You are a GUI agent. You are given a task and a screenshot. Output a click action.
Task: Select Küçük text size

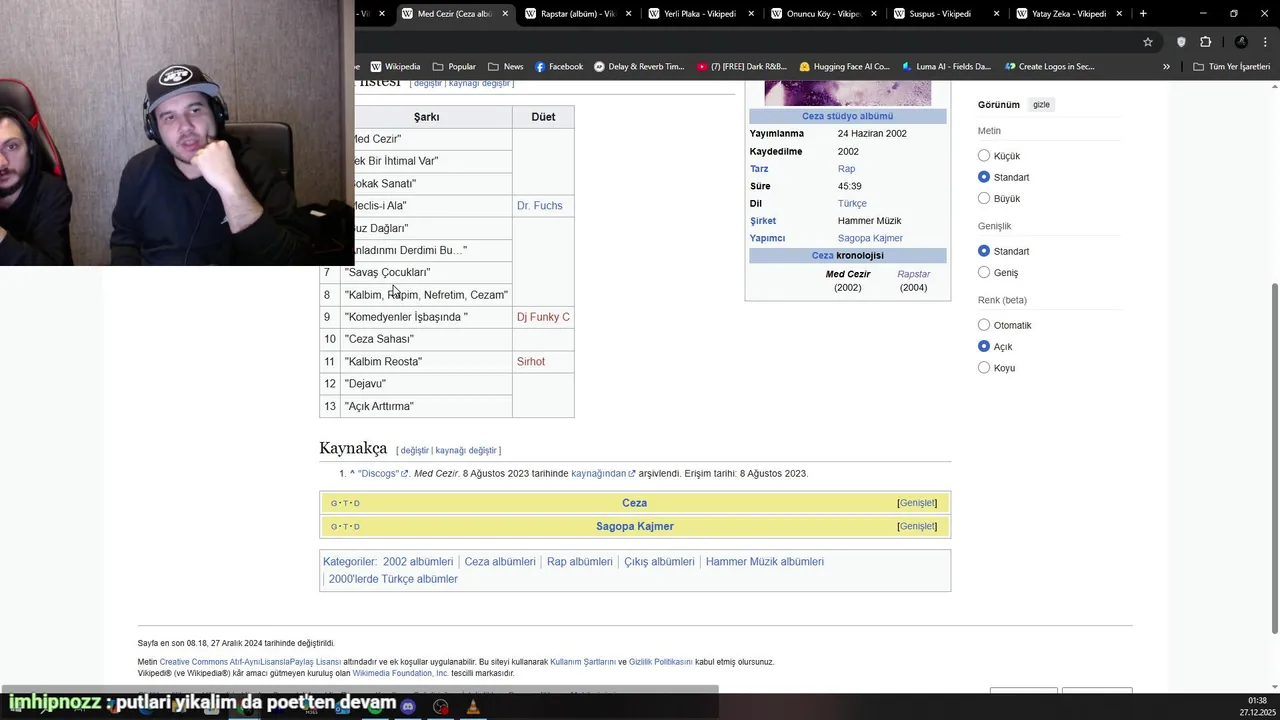[984, 156]
